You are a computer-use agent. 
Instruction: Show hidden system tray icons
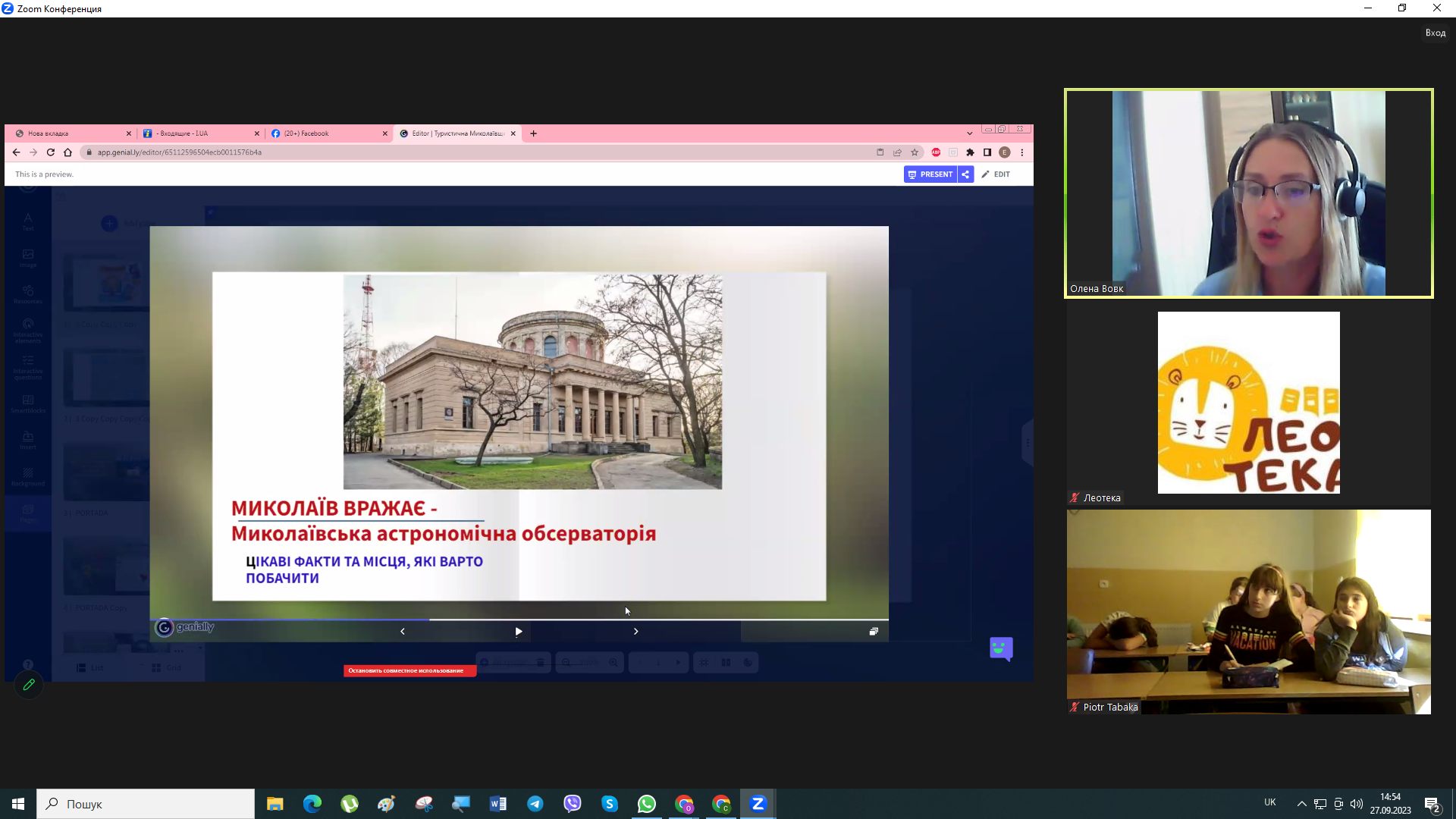[1301, 804]
